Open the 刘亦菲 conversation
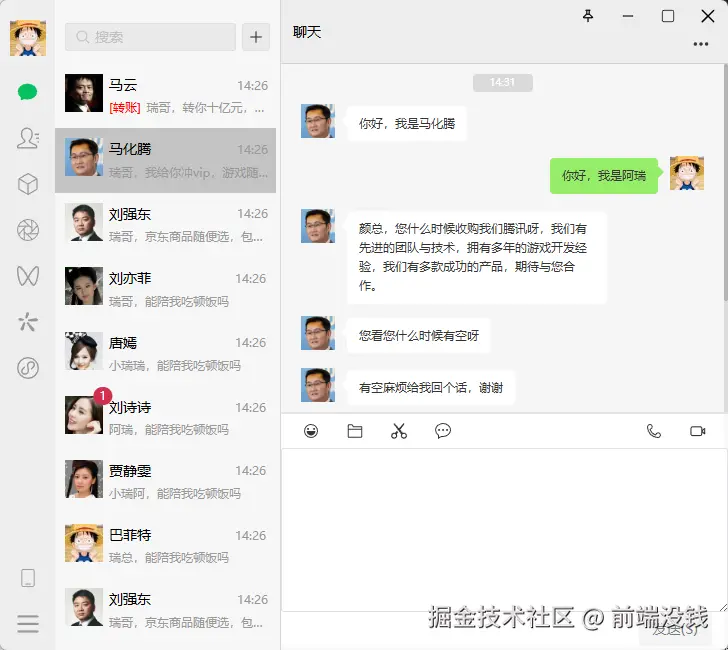 (165, 289)
